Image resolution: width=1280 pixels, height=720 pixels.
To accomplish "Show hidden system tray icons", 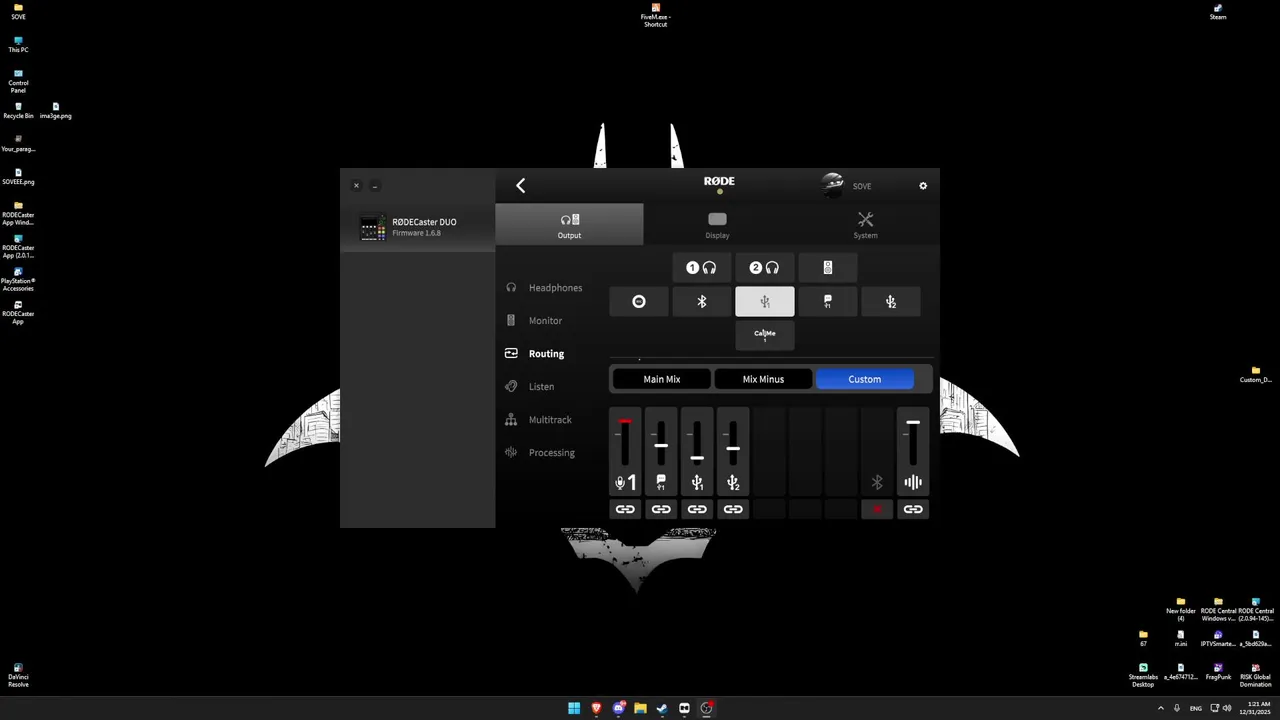I will click(x=1161, y=708).
